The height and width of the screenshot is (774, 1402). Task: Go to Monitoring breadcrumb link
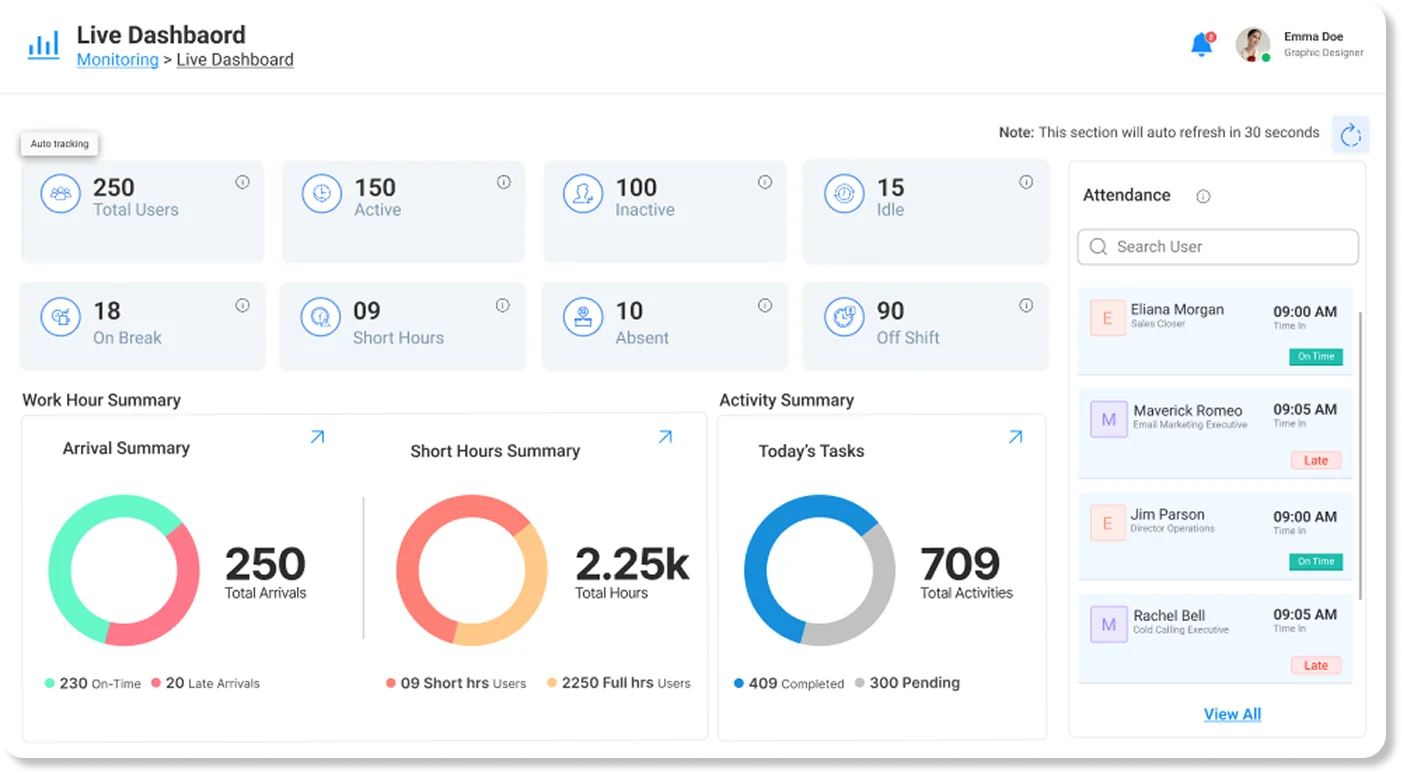[x=118, y=60]
